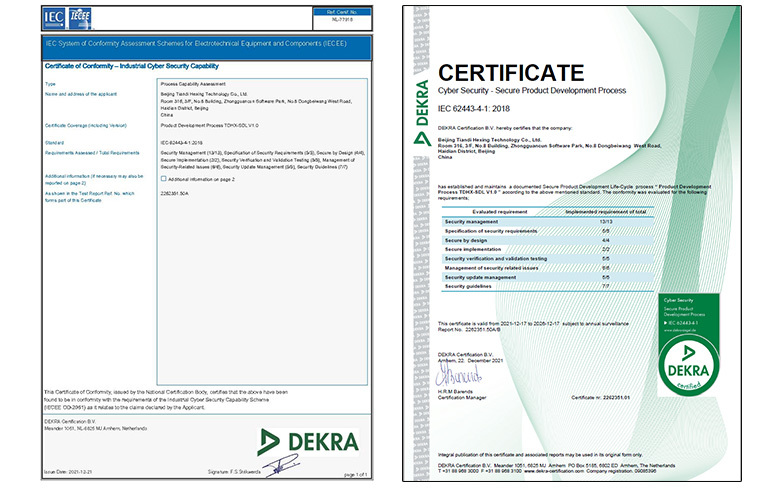Select 'Certificate of Conformity – Industrial Cyber Security Capability' title
Viewport: 780px width, 499px height.
[x=132, y=66]
